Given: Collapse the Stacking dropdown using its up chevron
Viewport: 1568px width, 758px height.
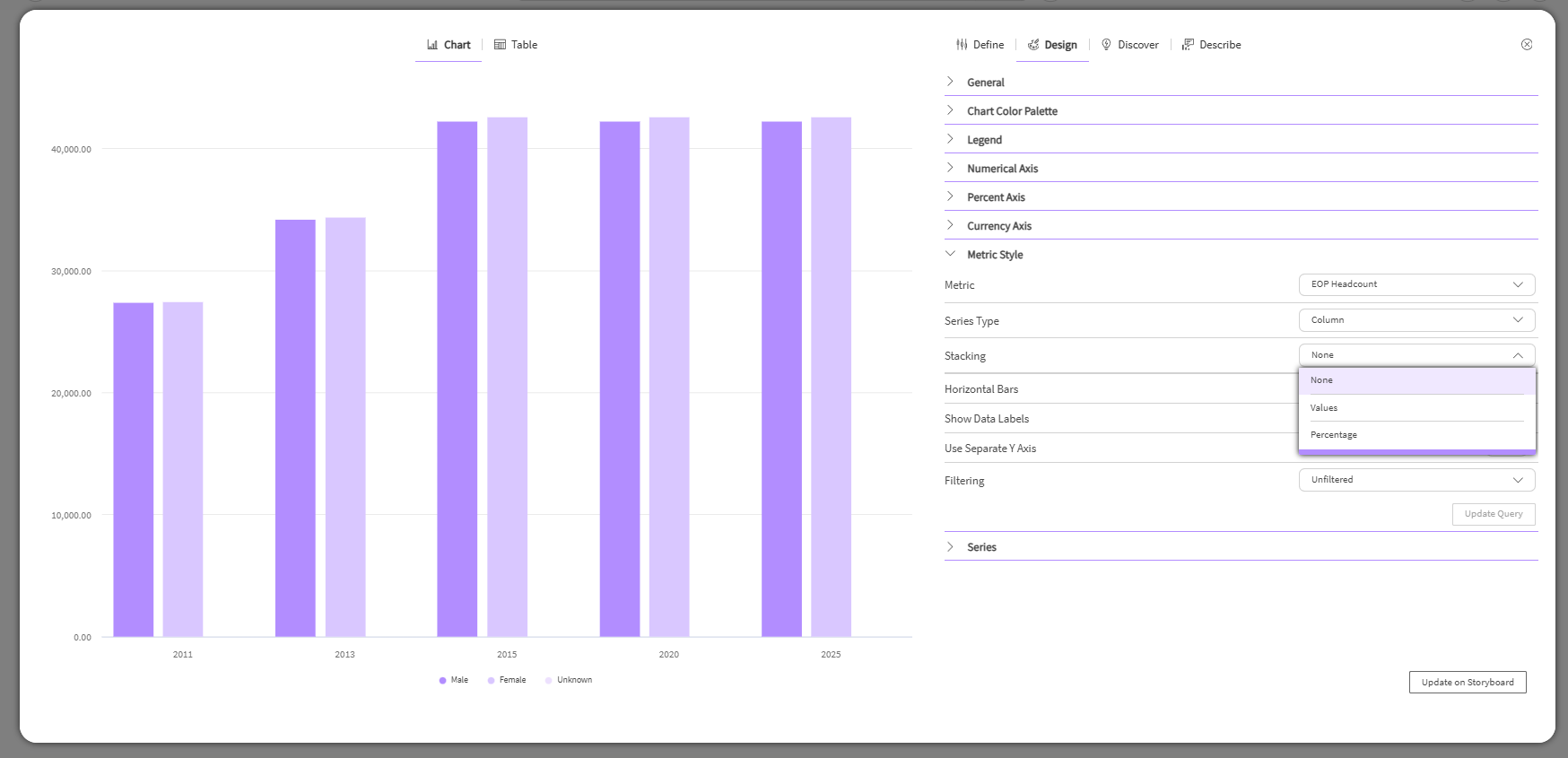Looking at the screenshot, I should pyautogui.click(x=1518, y=356).
